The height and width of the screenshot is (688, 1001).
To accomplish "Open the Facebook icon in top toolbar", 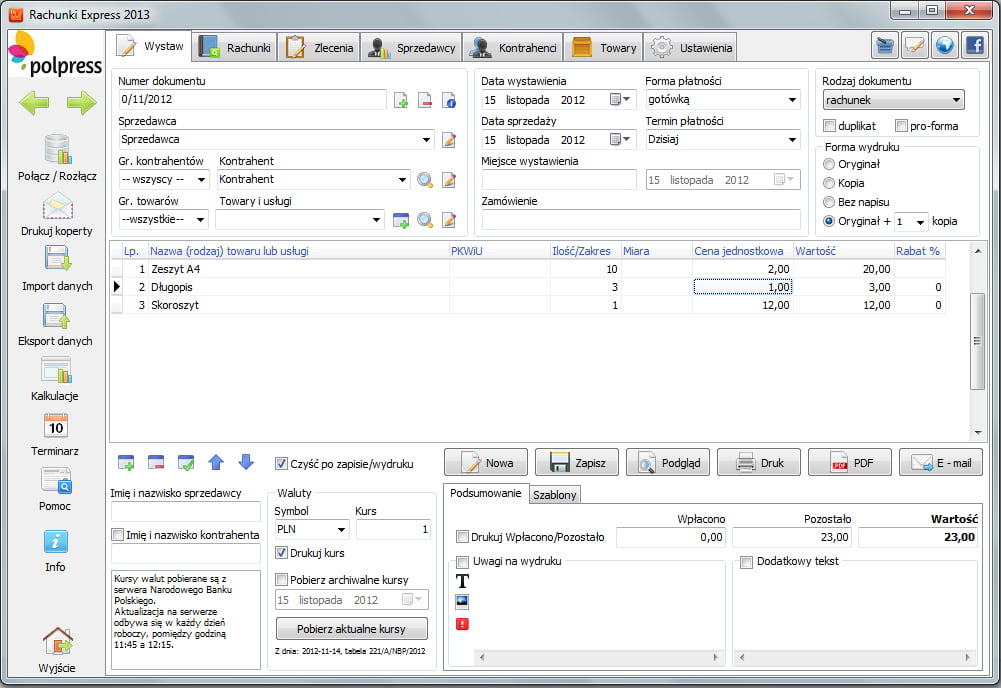I will 973,45.
